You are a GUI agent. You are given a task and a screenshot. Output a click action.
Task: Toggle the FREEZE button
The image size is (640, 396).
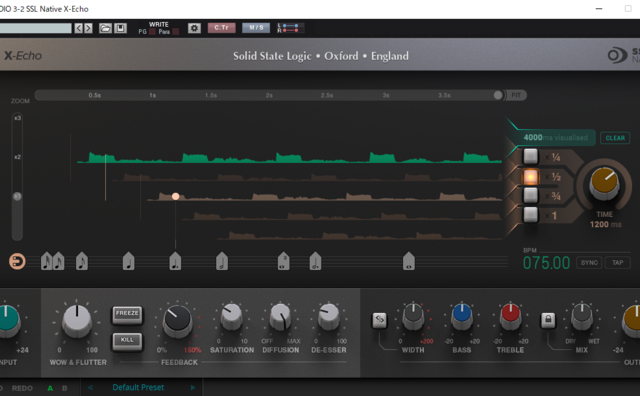[127, 314]
